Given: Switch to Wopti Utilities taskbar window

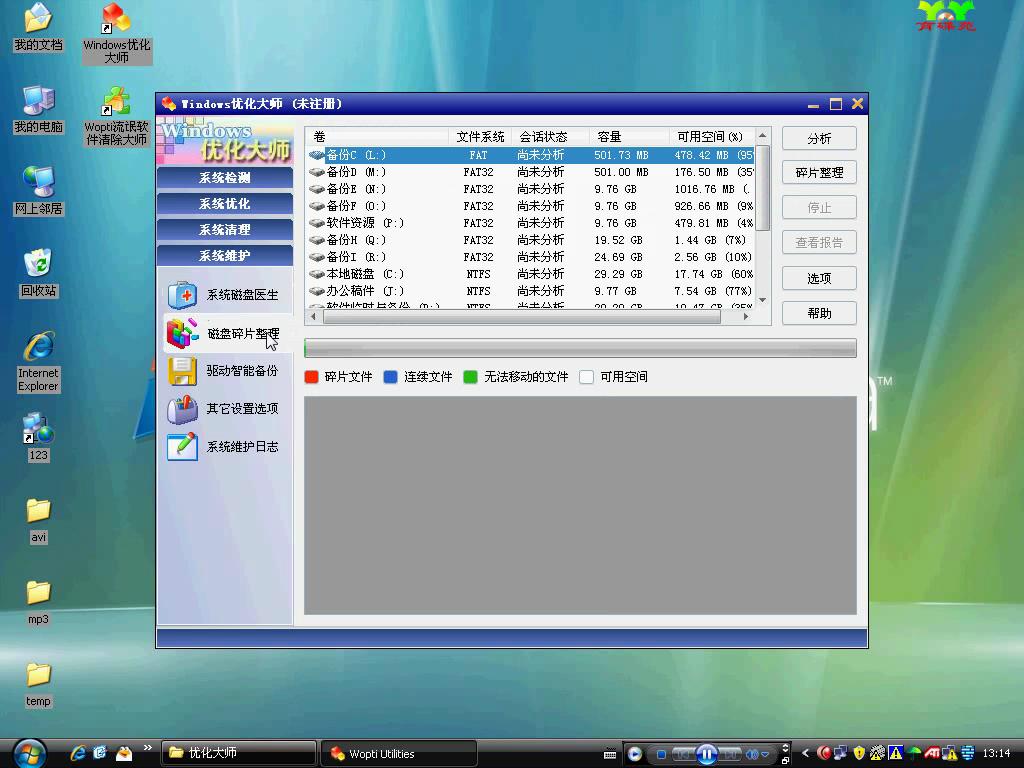Looking at the screenshot, I should click(x=400, y=754).
